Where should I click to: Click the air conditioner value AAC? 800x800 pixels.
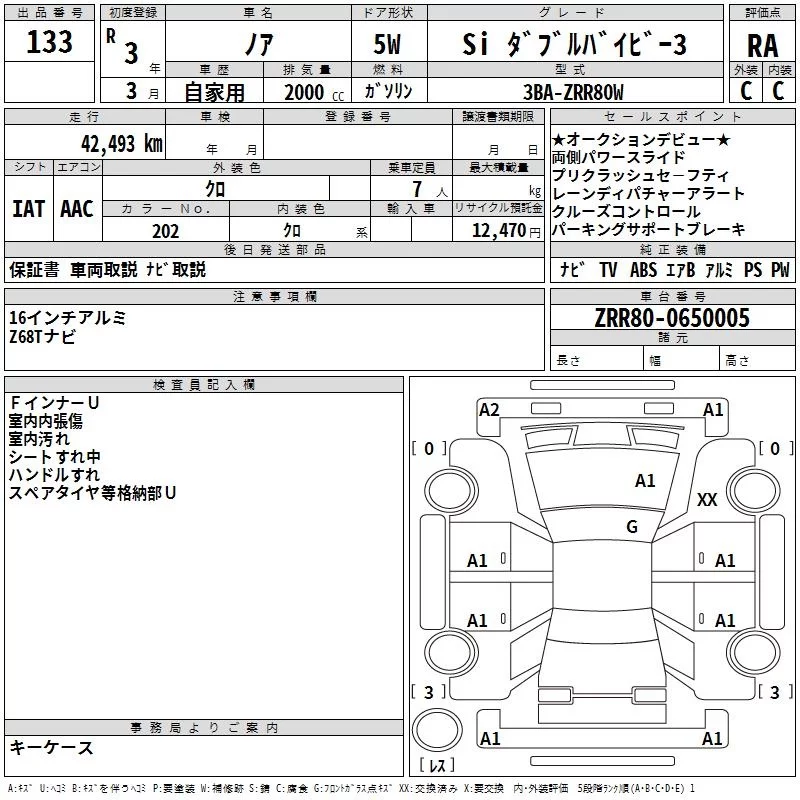pos(77,209)
